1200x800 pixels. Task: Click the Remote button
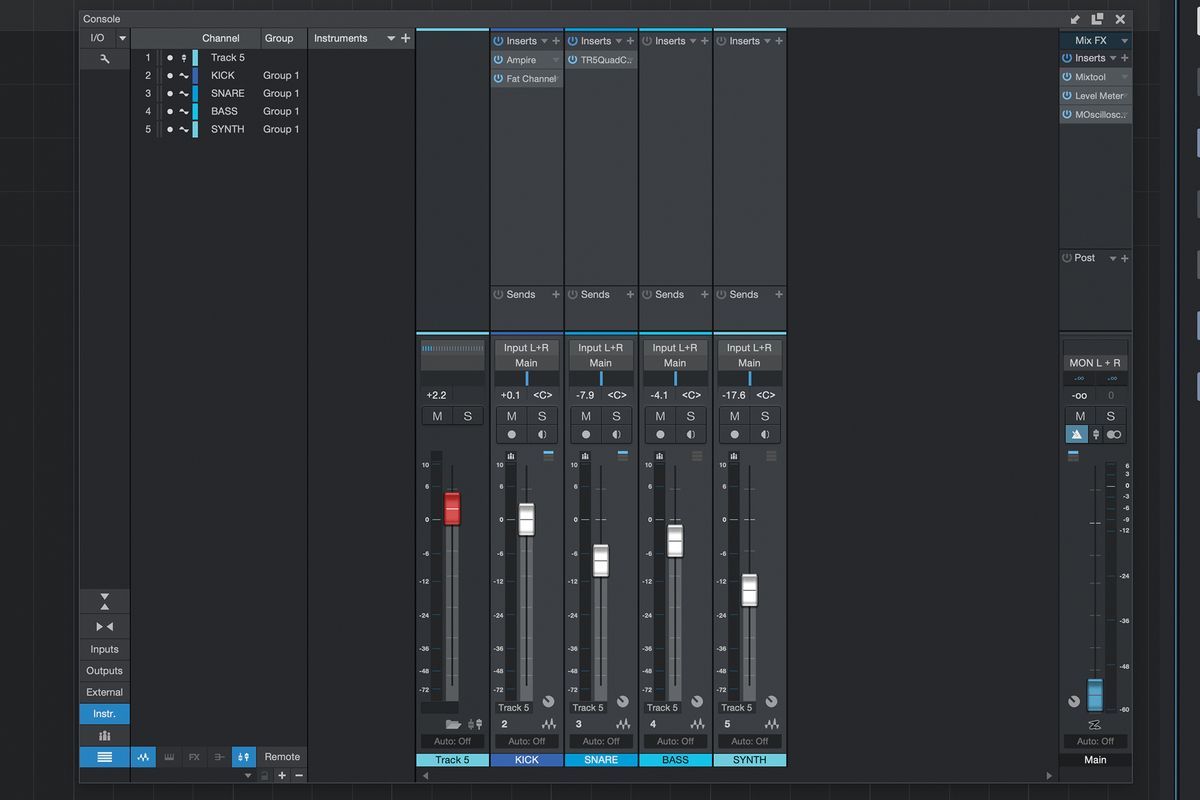[282, 757]
